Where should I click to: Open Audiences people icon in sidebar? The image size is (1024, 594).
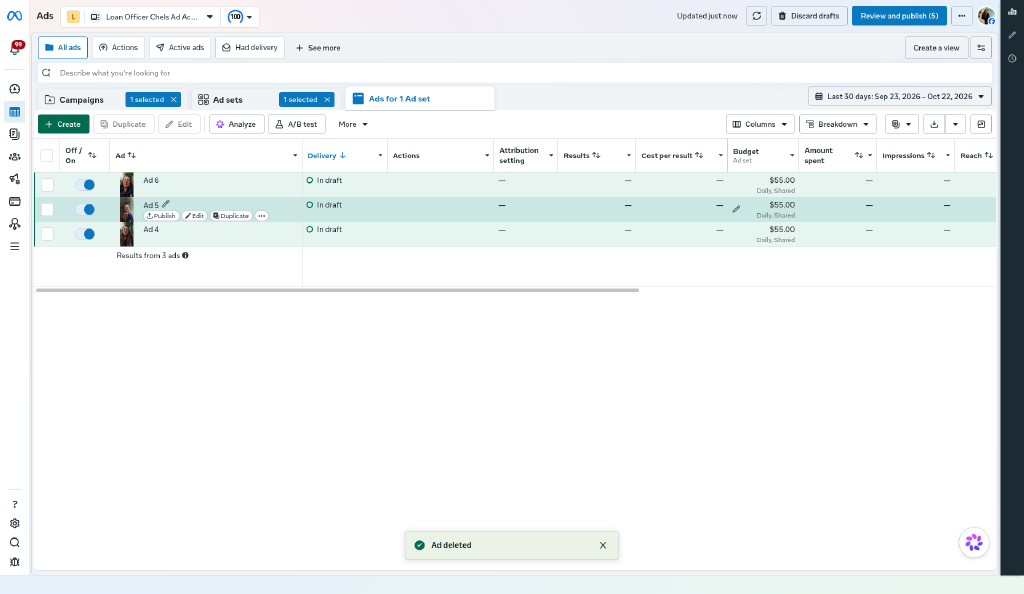(x=14, y=157)
